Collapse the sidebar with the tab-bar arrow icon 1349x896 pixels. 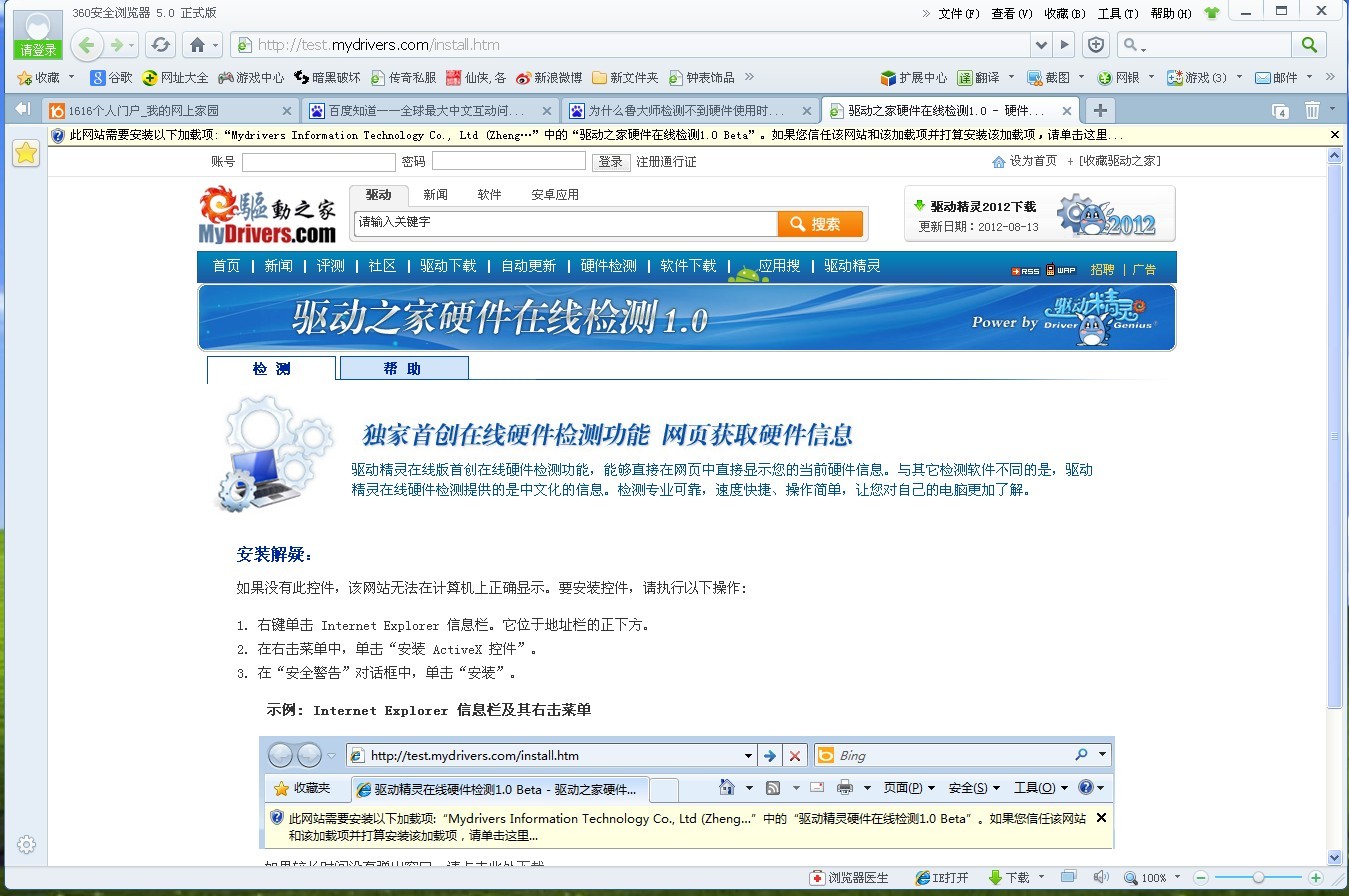click(x=23, y=109)
